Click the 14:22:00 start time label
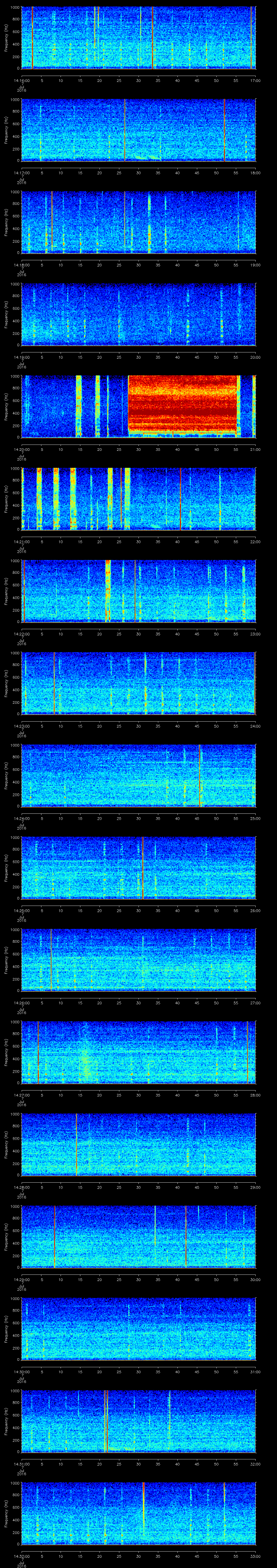 tap(21, 634)
